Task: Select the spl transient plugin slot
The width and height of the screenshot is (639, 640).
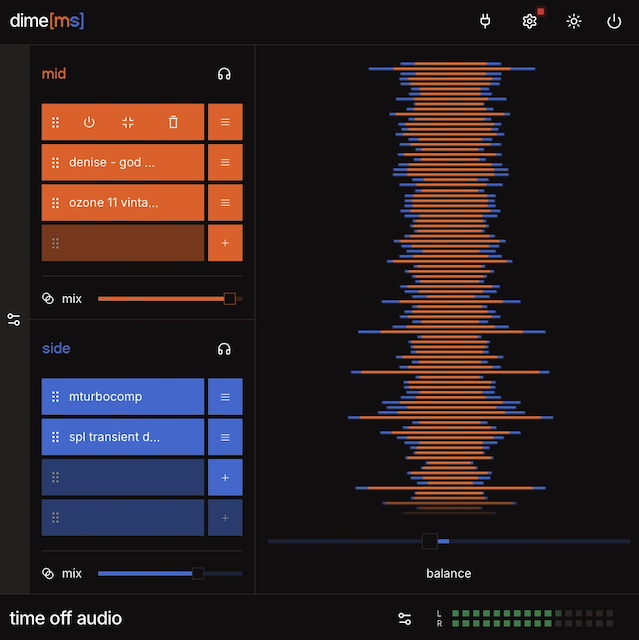Action: [x=123, y=437]
